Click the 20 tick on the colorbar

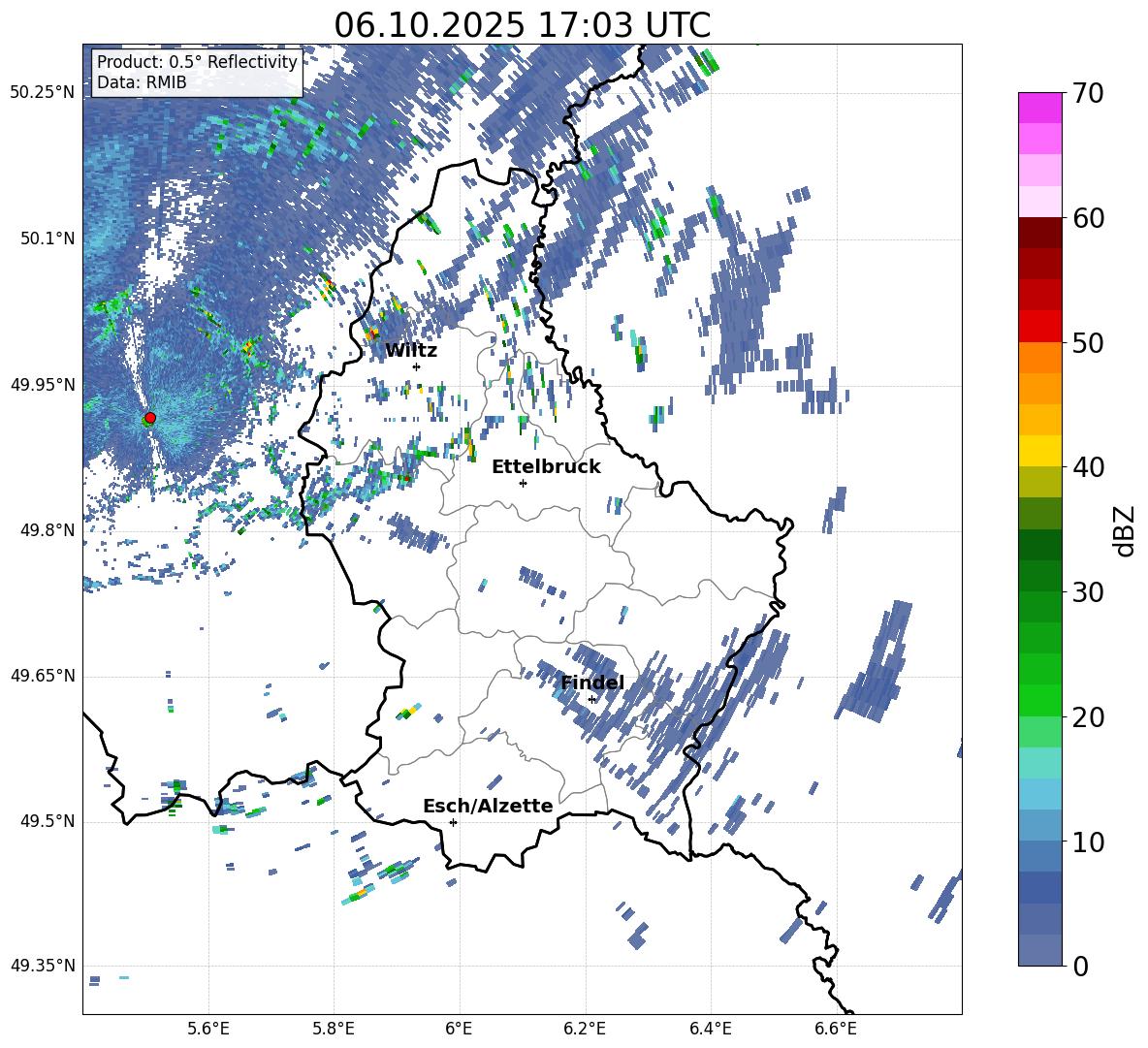pyautogui.click(x=1087, y=717)
